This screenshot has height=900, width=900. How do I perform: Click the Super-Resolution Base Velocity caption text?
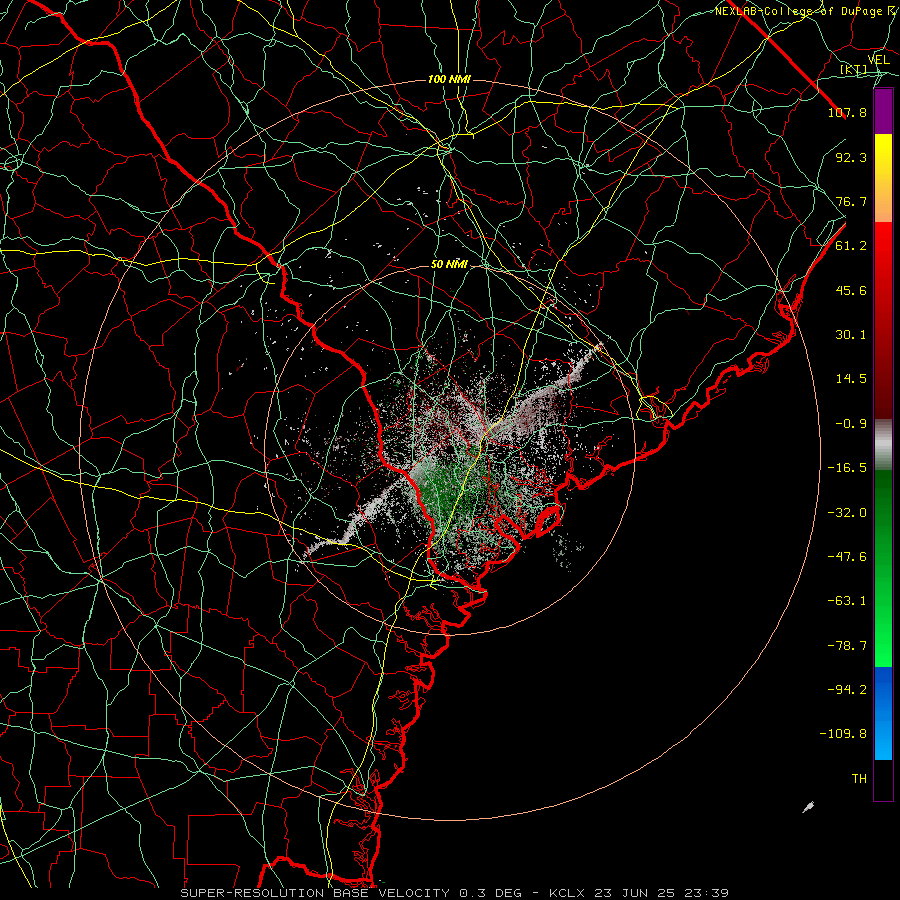tap(454, 893)
